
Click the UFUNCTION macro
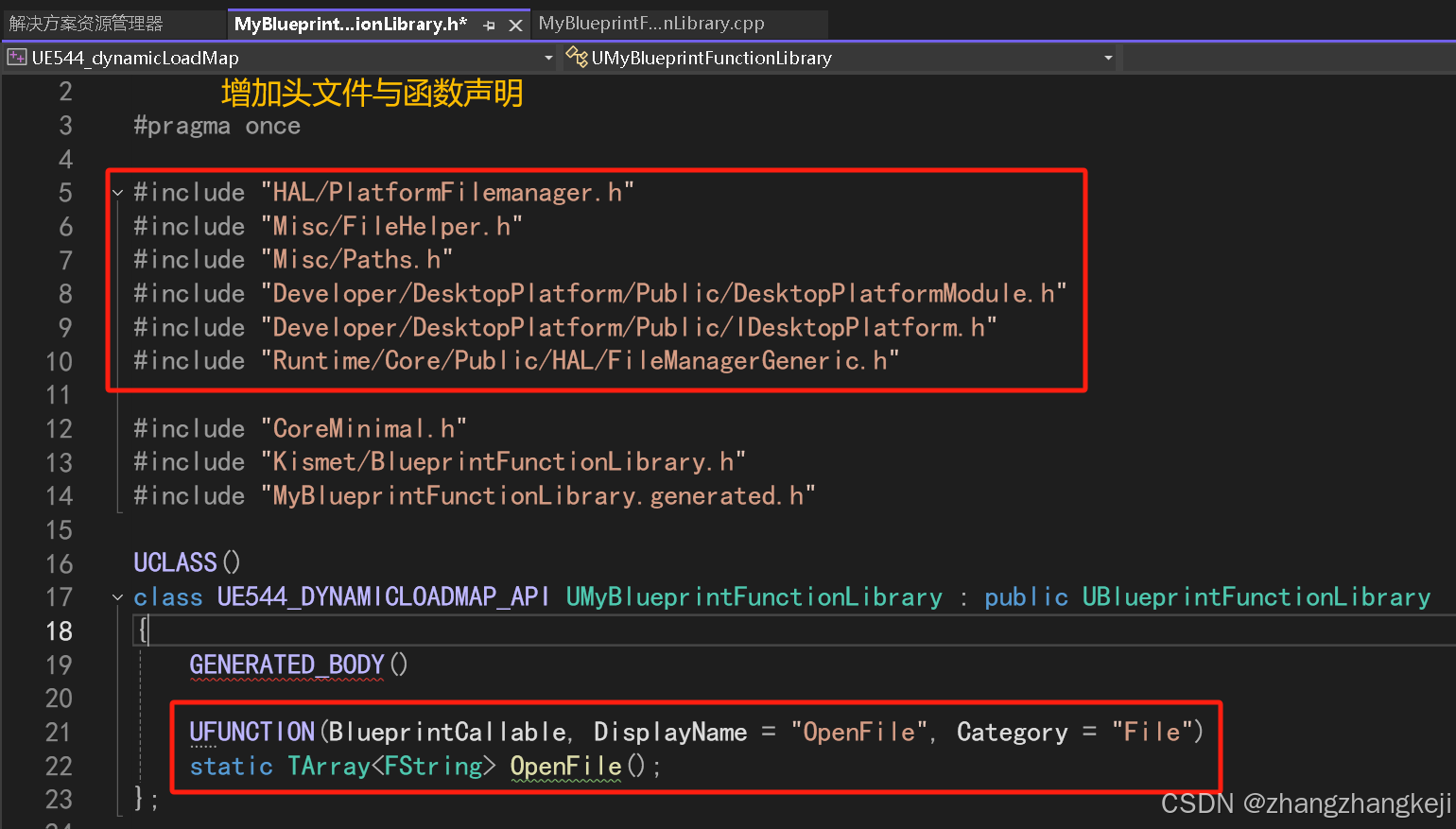pyautogui.click(x=251, y=733)
